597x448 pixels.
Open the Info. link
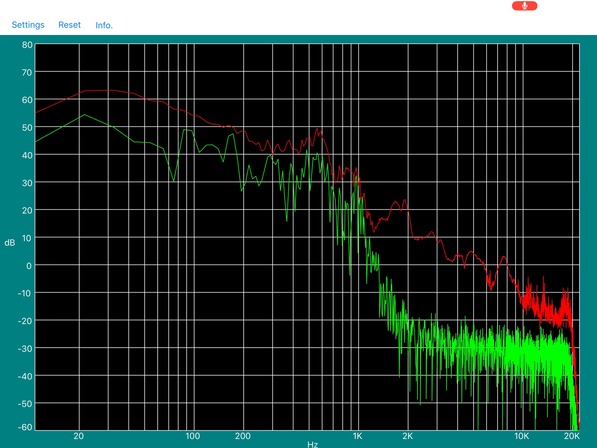coord(104,25)
